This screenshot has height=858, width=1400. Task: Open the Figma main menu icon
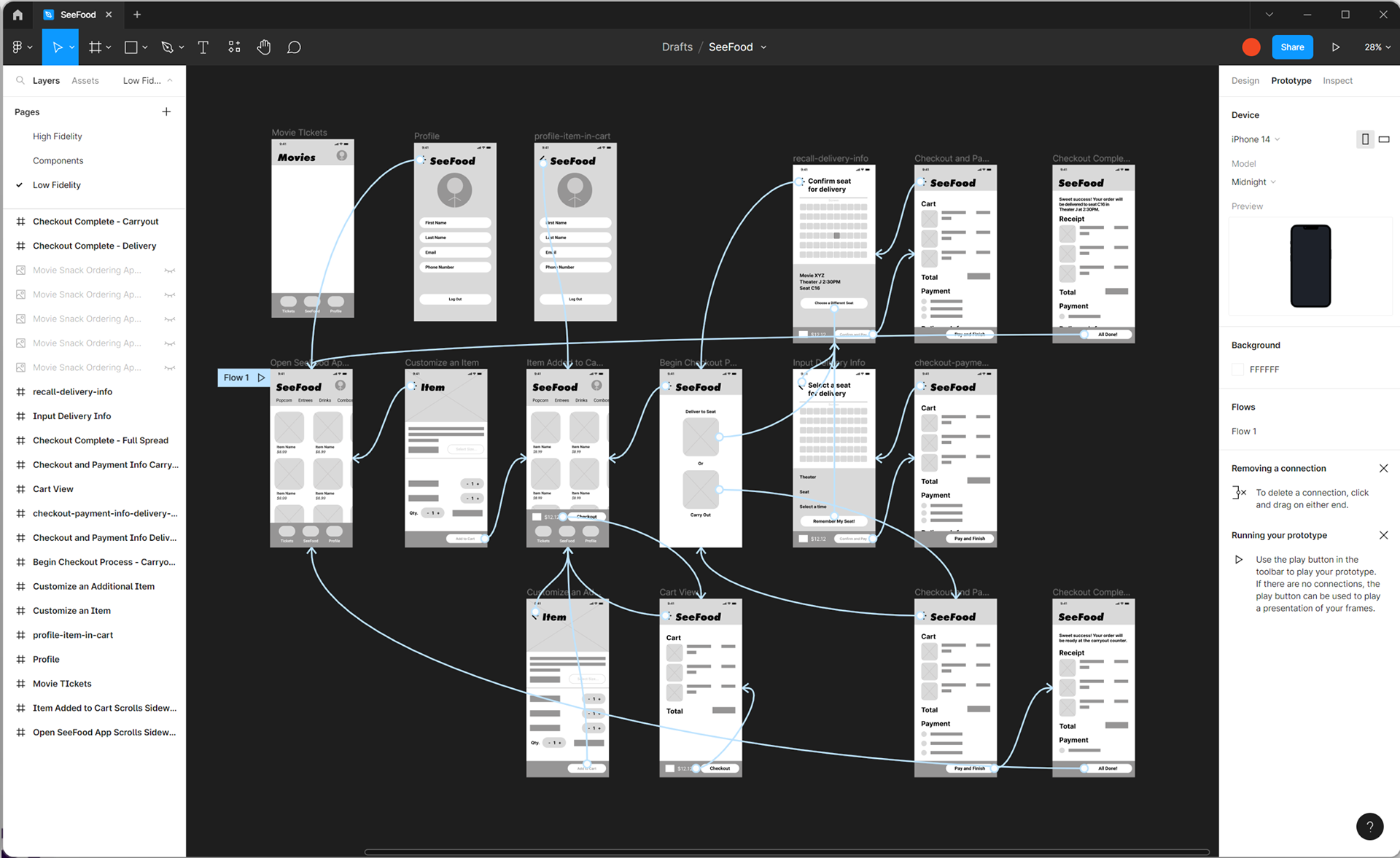17,47
